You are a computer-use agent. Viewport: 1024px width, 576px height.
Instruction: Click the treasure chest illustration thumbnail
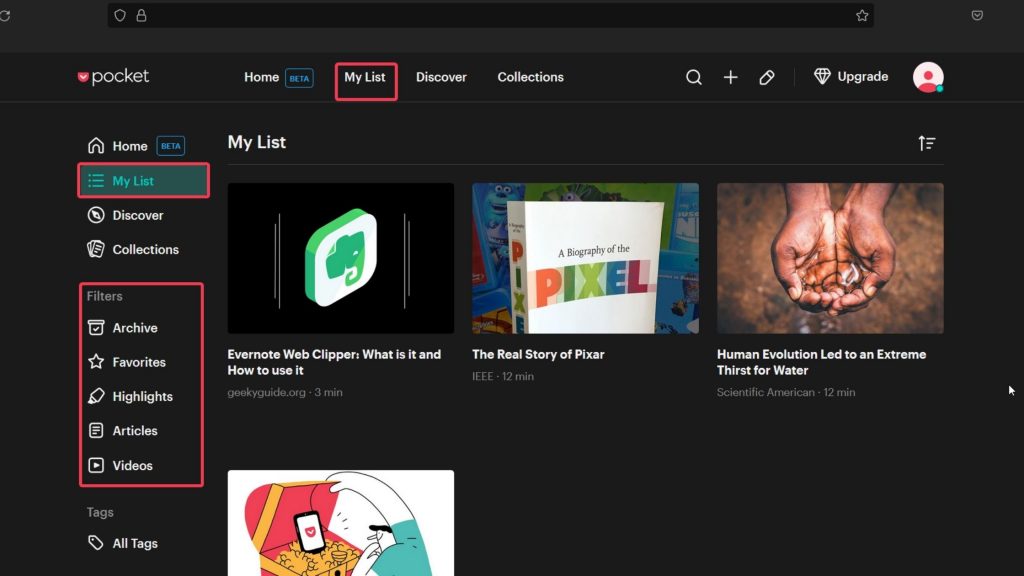(x=341, y=523)
